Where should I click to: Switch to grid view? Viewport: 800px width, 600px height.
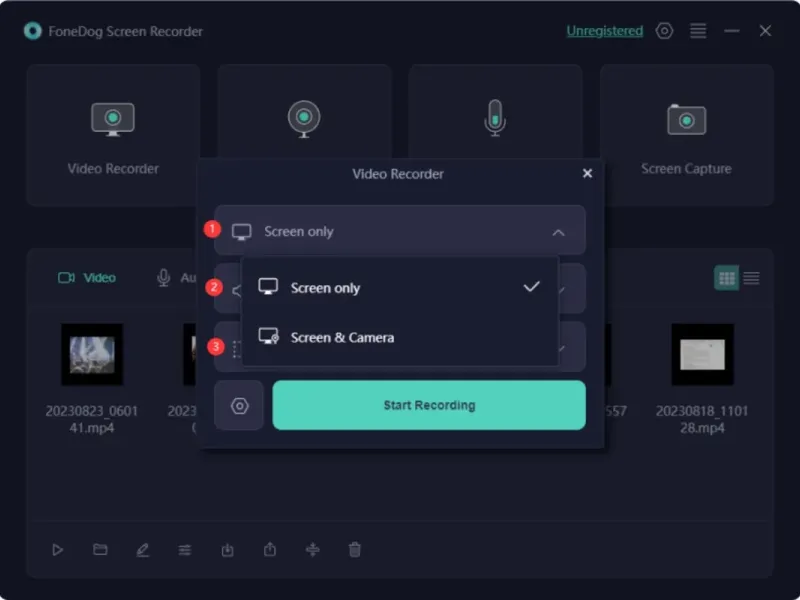727,278
